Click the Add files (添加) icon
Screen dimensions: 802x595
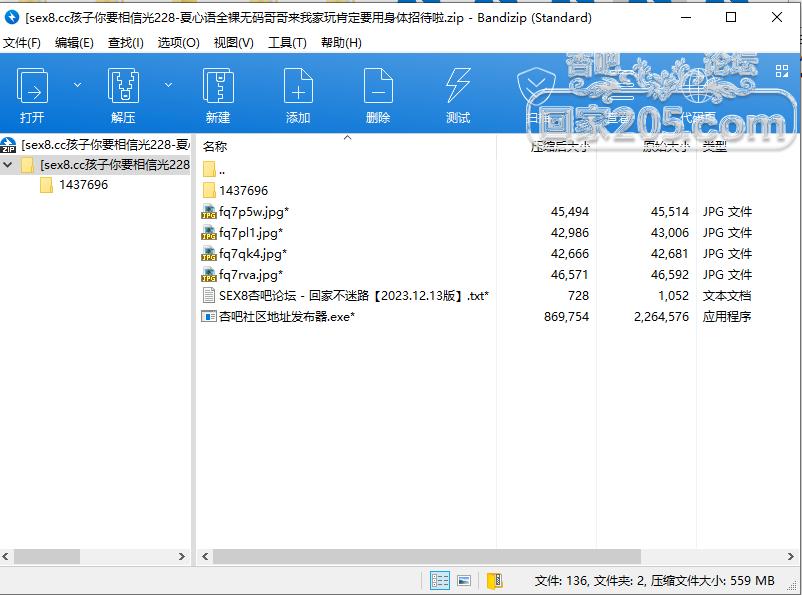298,86
